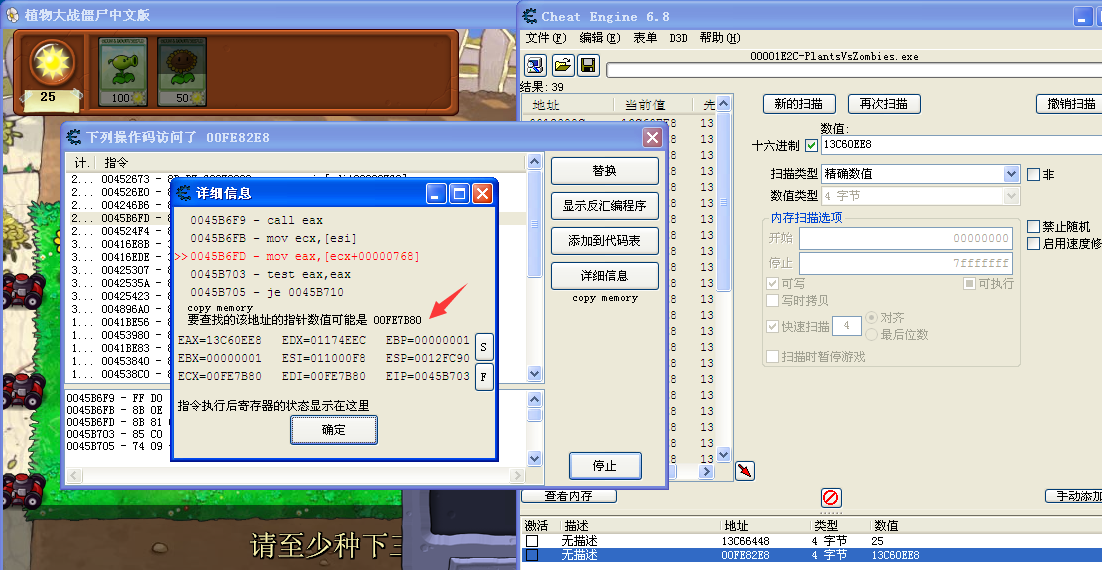This screenshot has width=1102, height=570.
Task: Toggle the 写时拷贝 checkbox
Action: [x=772, y=300]
